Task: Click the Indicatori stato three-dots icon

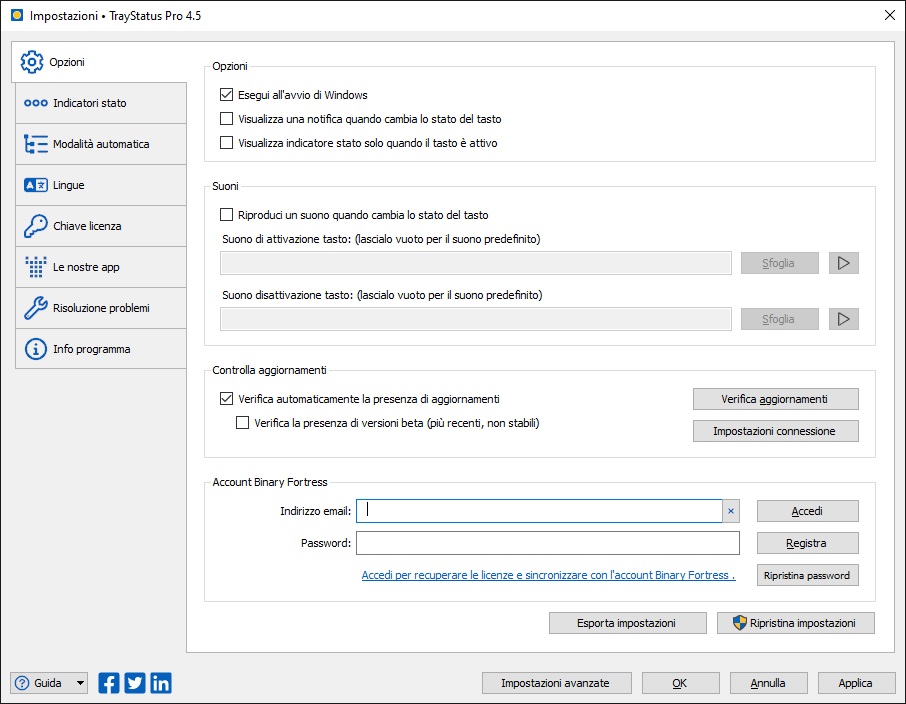Action: coord(36,103)
